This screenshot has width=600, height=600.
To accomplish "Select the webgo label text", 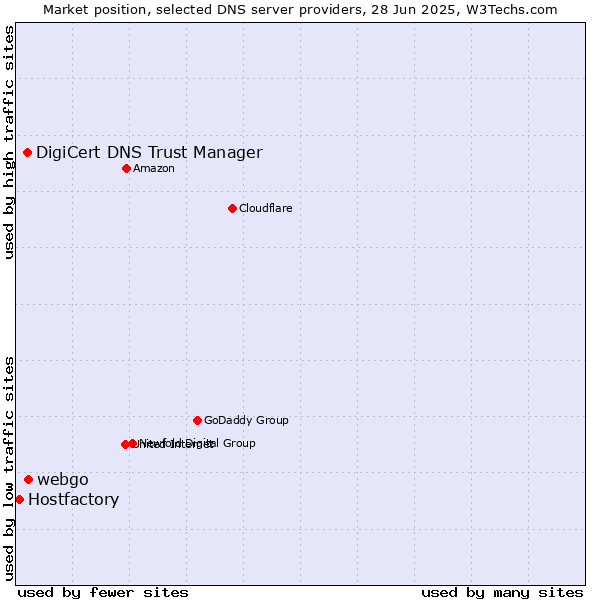I will [x=63, y=479].
